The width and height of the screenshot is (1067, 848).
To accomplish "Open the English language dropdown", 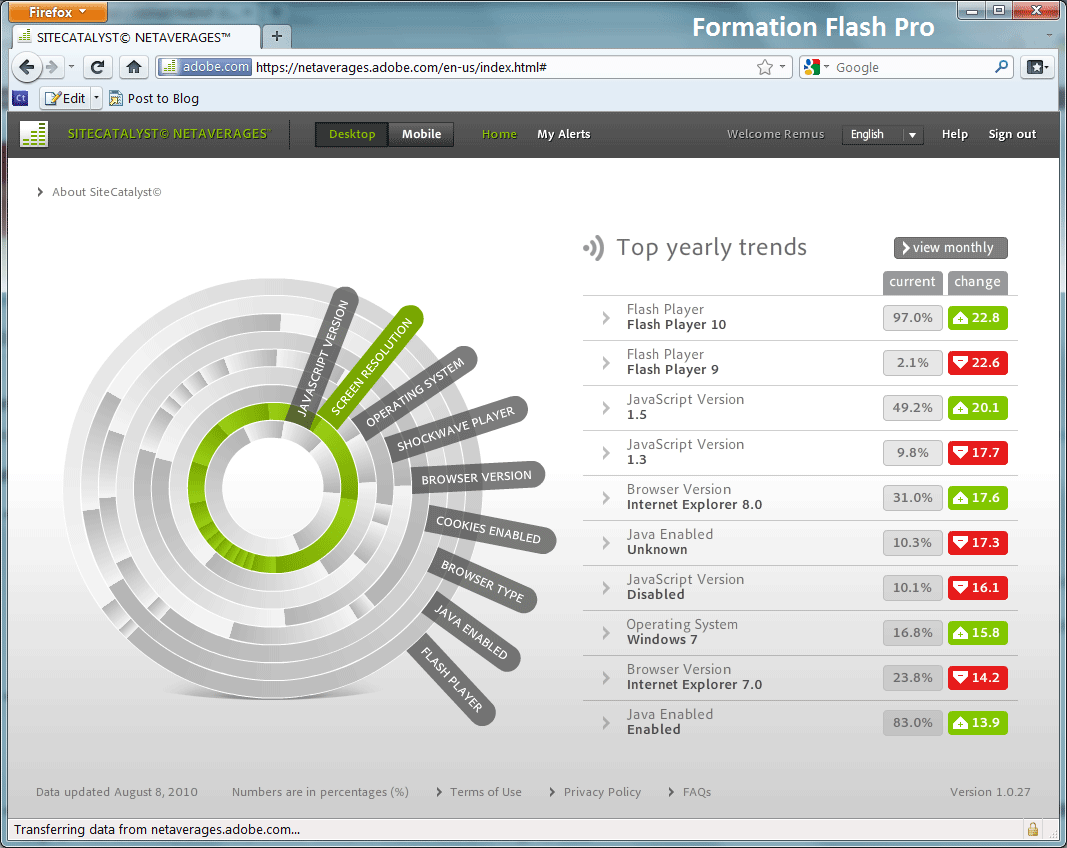I will tap(883, 134).
